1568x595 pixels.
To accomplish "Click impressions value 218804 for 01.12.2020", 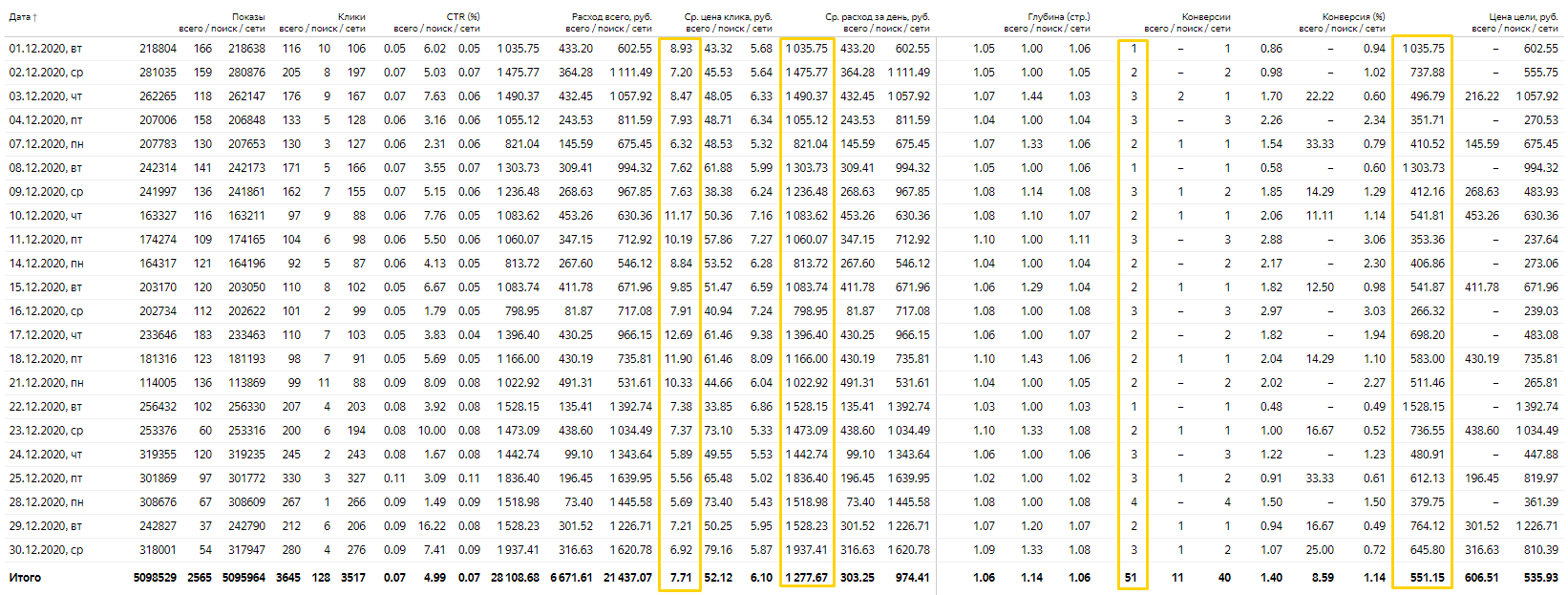I will click(158, 48).
